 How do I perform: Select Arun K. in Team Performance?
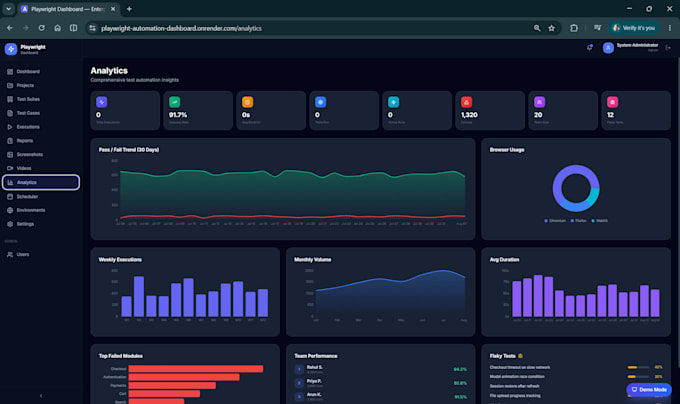pos(380,397)
